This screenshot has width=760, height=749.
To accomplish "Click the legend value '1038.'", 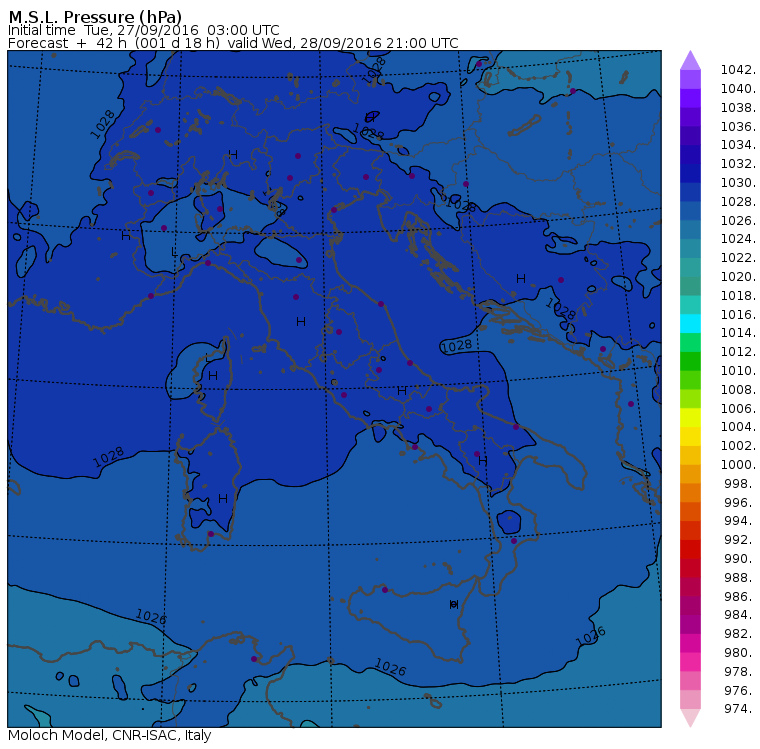I will tap(738, 108).
